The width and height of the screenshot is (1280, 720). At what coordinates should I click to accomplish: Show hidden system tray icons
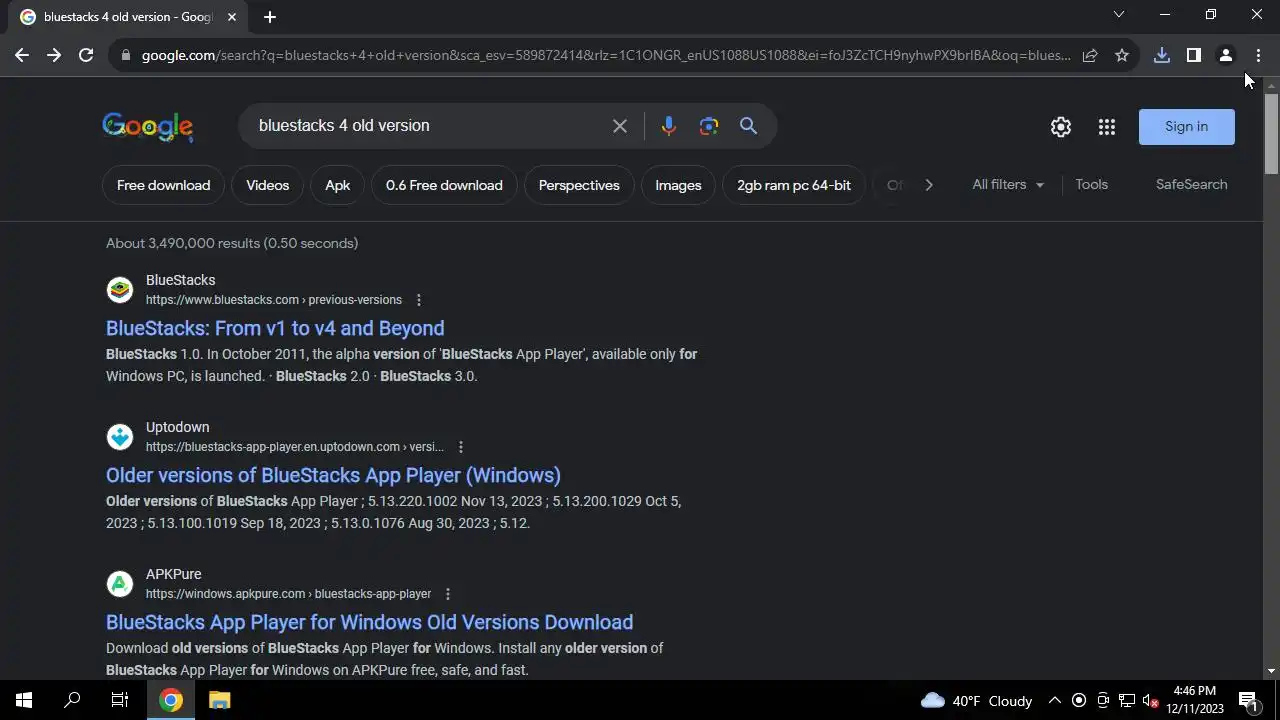click(1054, 701)
